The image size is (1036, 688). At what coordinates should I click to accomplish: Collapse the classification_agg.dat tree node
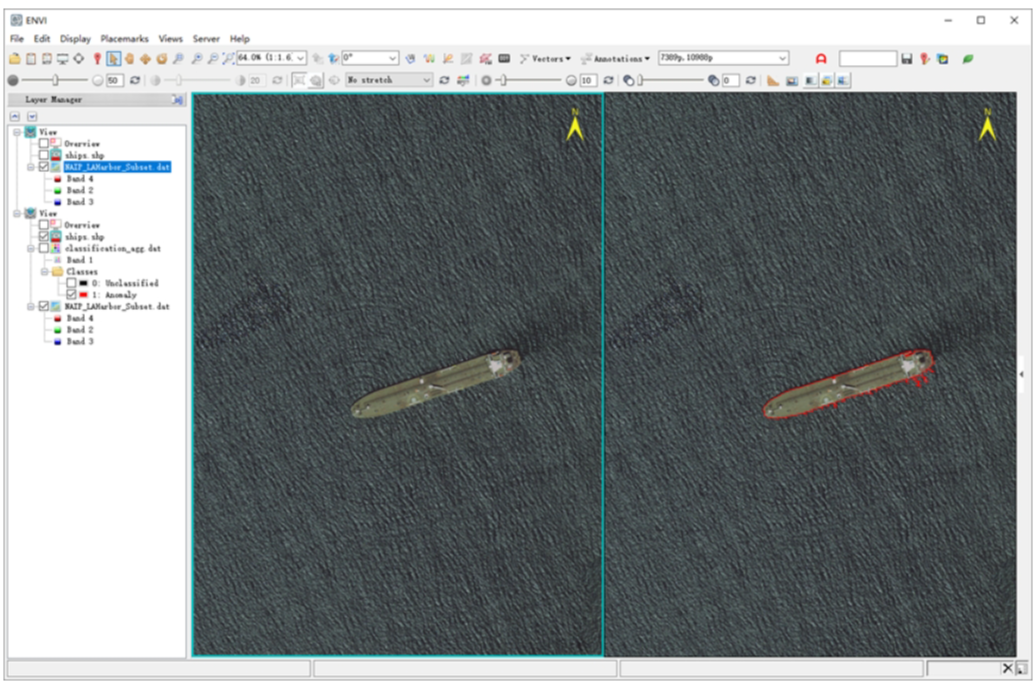coord(30,248)
